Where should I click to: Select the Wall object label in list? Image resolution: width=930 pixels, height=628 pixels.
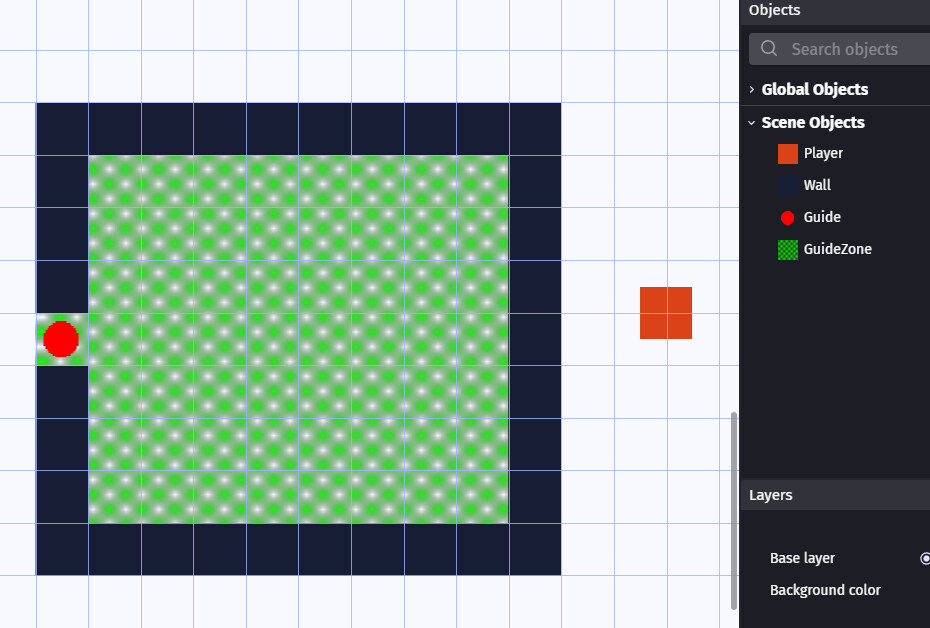(x=817, y=185)
